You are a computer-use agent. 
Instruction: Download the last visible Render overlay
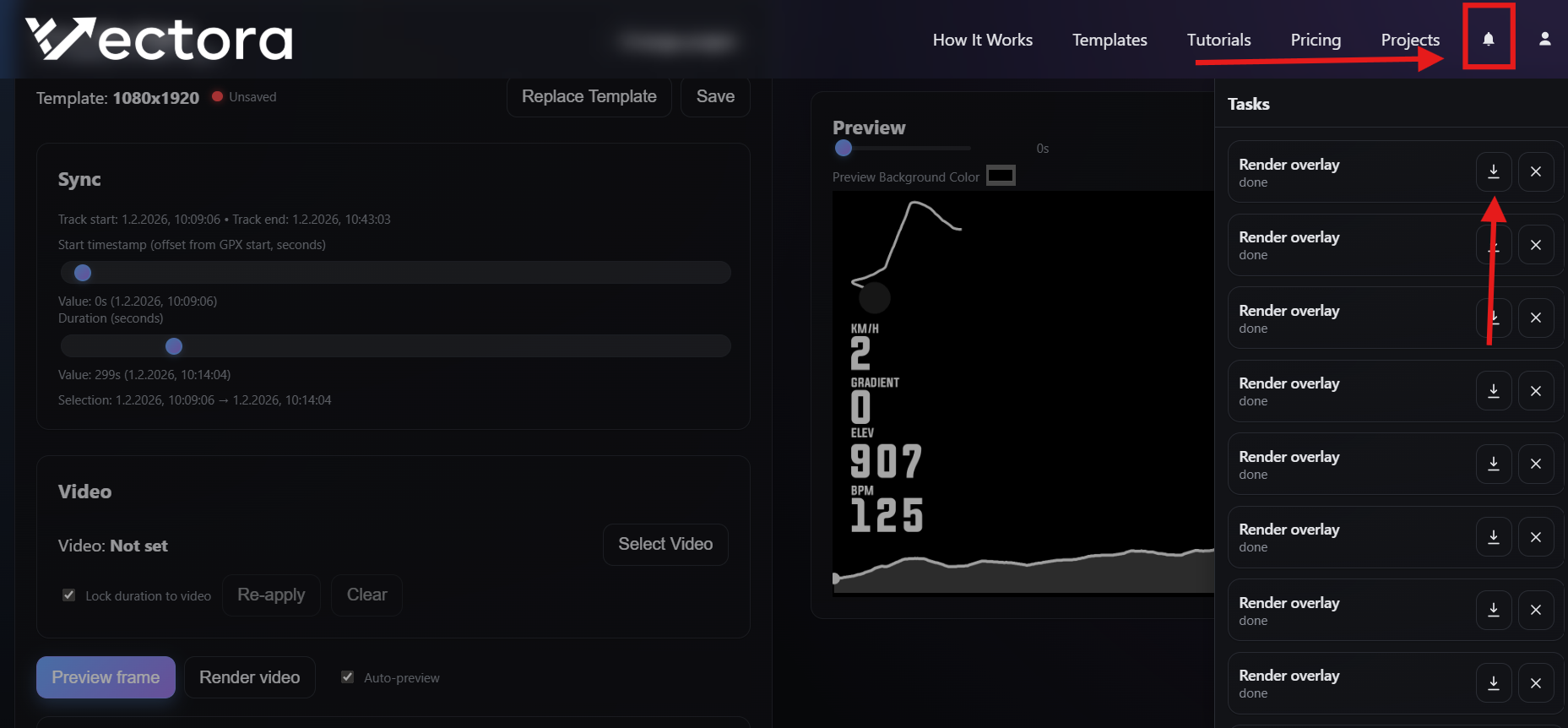(1493, 683)
